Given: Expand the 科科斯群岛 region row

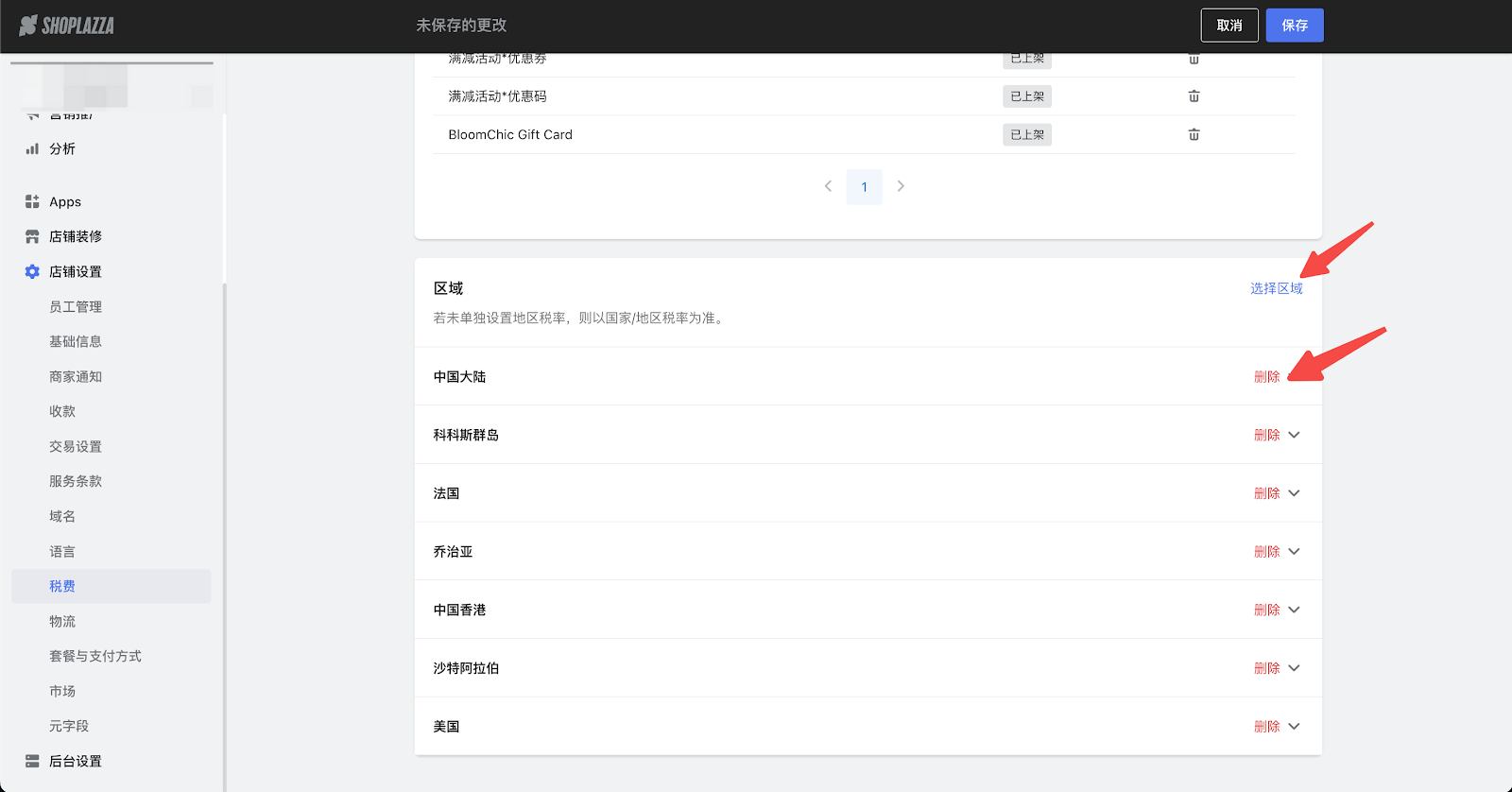Looking at the screenshot, I should [x=1295, y=436].
